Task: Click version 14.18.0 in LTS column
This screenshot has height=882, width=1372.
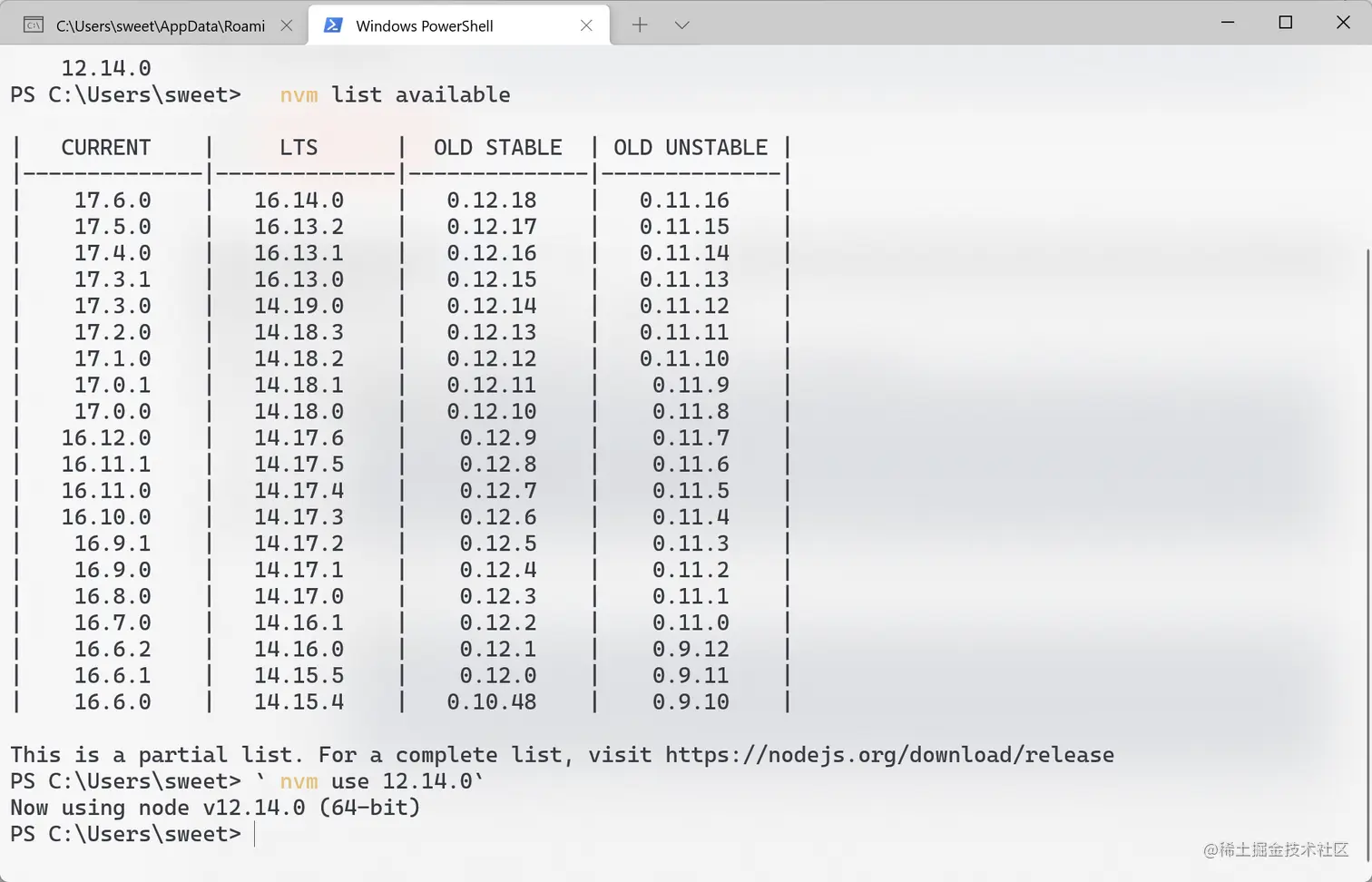Action: [x=299, y=412]
